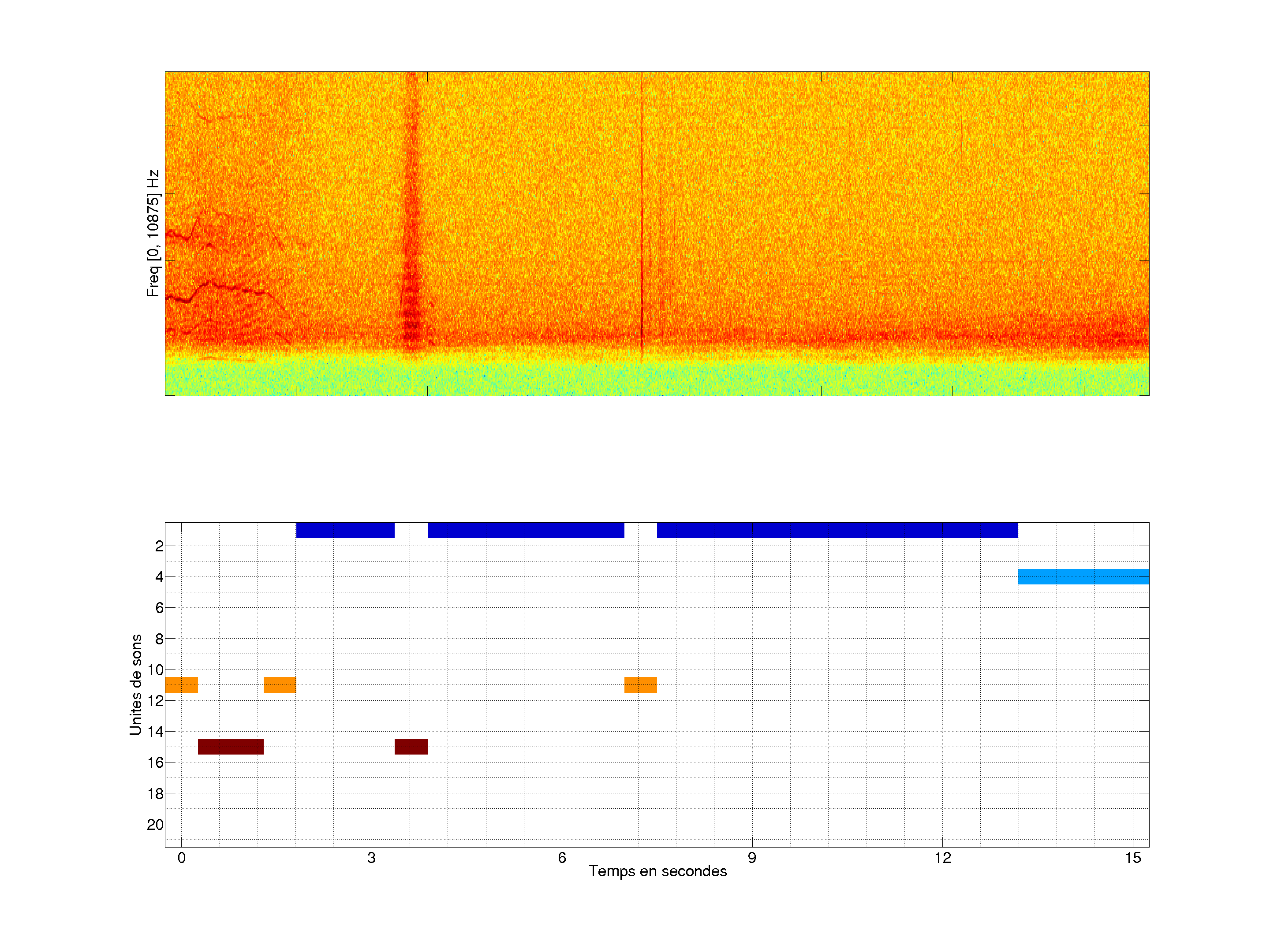Image resolution: width=1270 pixels, height=952 pixels.
Task: Click the thin dark vertical line in spectrogram
Action: 641,230
